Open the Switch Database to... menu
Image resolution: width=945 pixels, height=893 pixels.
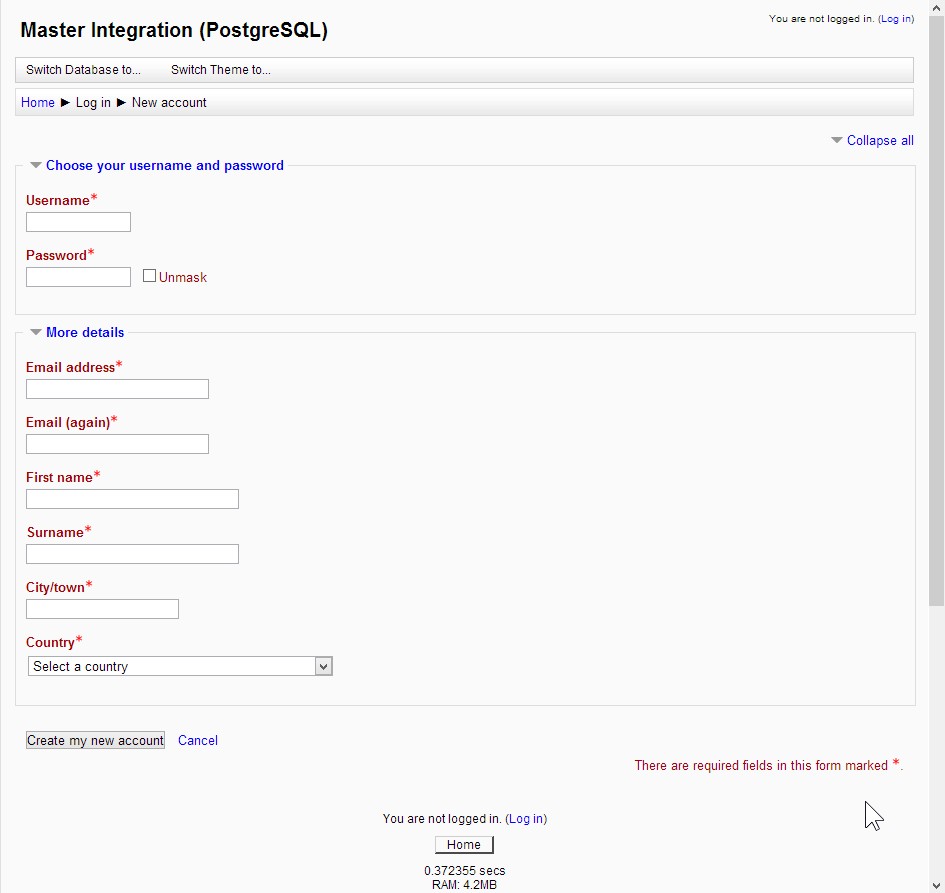click(x=83, y=70)
